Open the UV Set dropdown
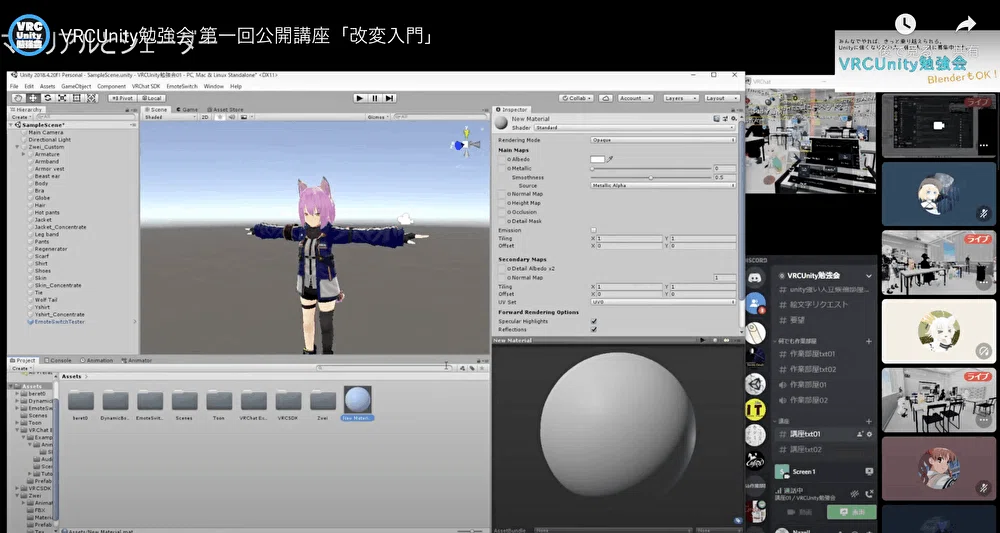1000x533 pixels. [663, 302]
